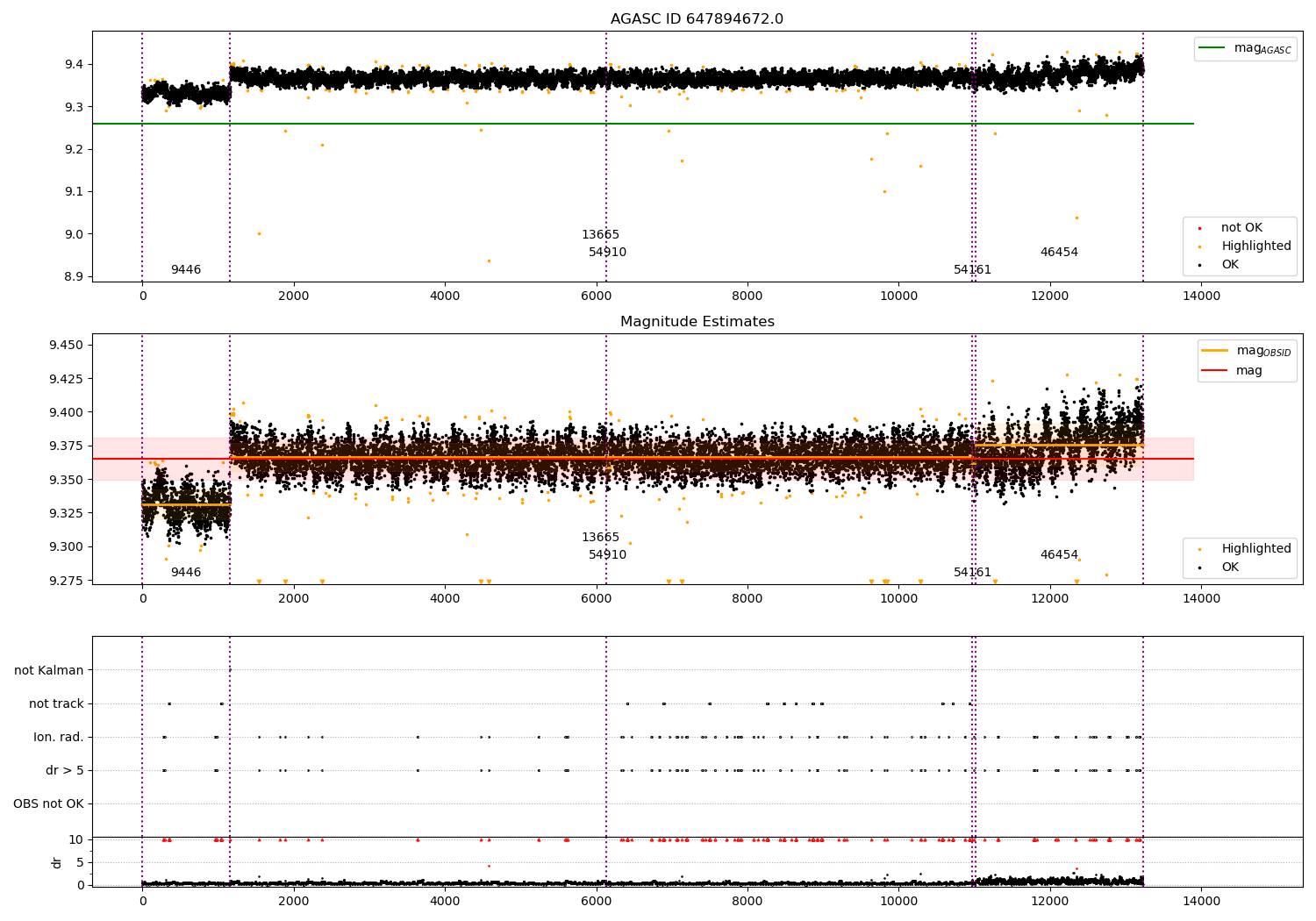1316x921 pixels.
Task: Click the 10000 x-axis tick of bottom plot
Action: (x=898, y=902)
